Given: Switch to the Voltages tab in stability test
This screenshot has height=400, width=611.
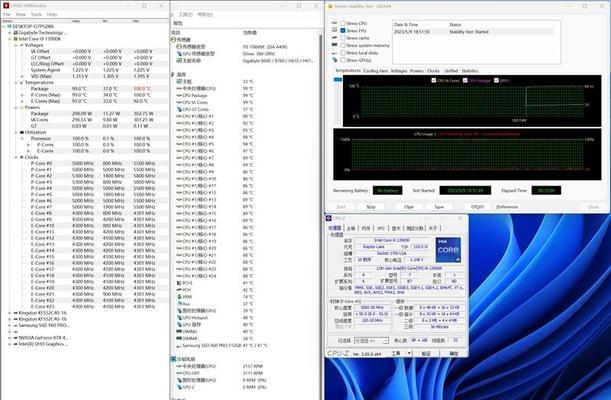Looking at the screenshot, I should click(x=399, y=71).
